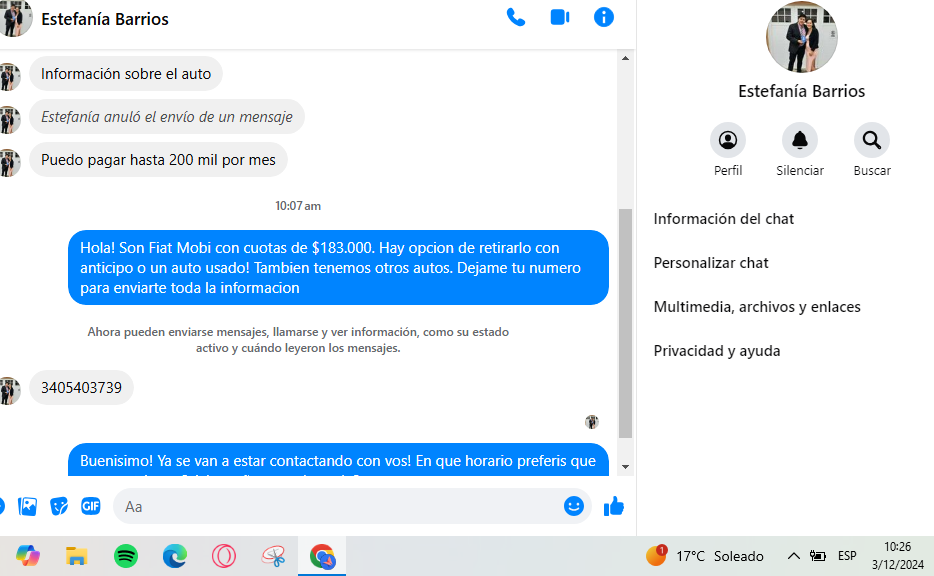This screenshot has height=576, width=934.
Task: Click the small seen-receipt avatar
Action: click(x=591, y=422)
